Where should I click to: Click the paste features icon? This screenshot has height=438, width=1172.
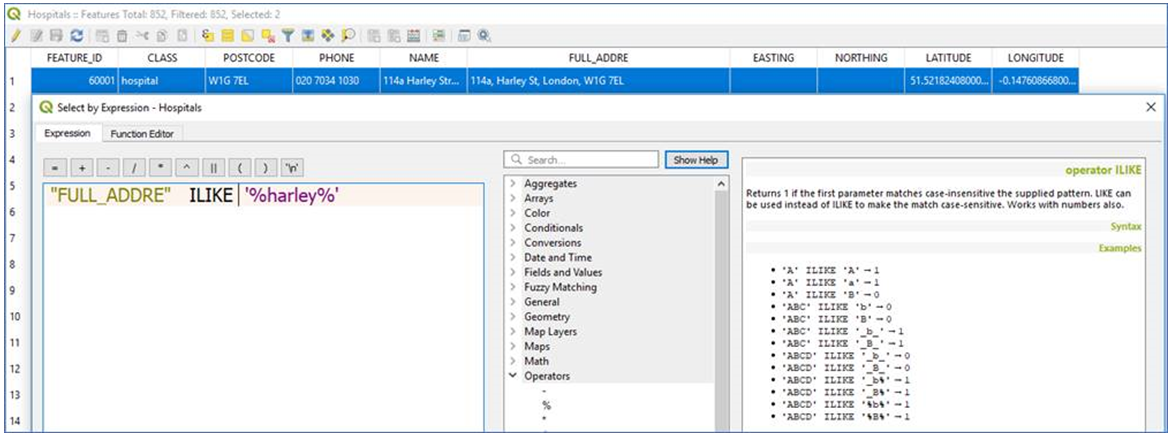point(182,35)
